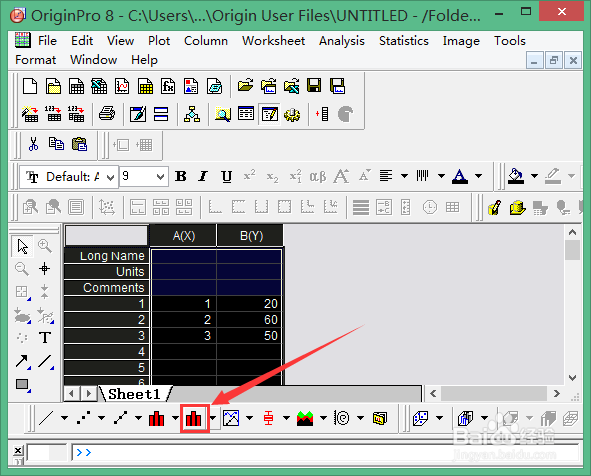Image resolution: width=591 pixels, height=476 pixels.
Task: Toggle Superscript formatting
Action: pos(250,176)
